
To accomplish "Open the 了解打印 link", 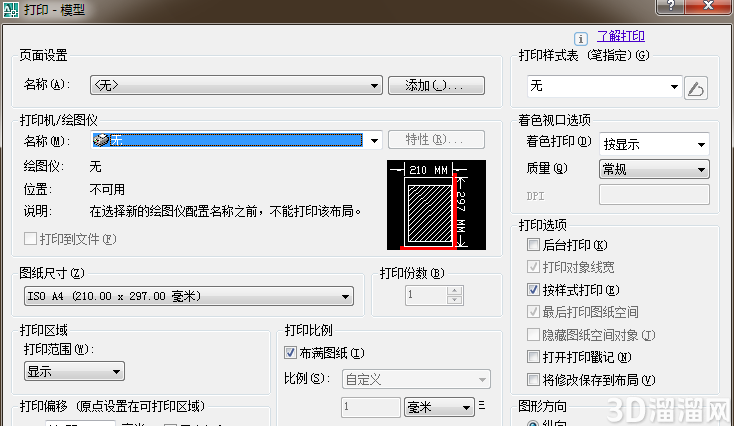I will [x=621, y=36].
